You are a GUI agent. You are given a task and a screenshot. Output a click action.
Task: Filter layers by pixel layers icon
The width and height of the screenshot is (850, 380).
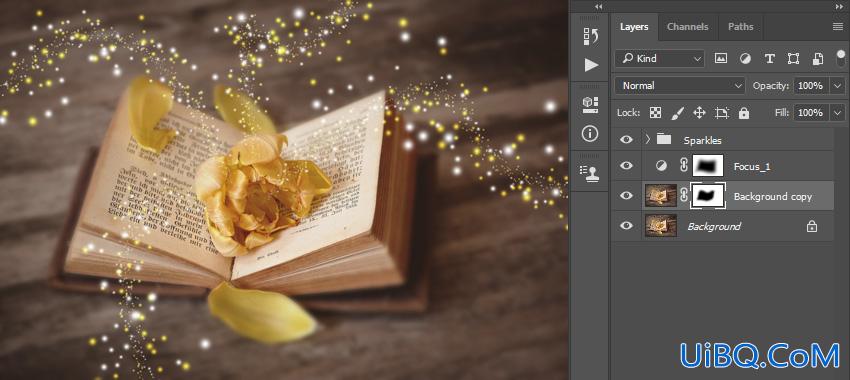click(720, 59)
